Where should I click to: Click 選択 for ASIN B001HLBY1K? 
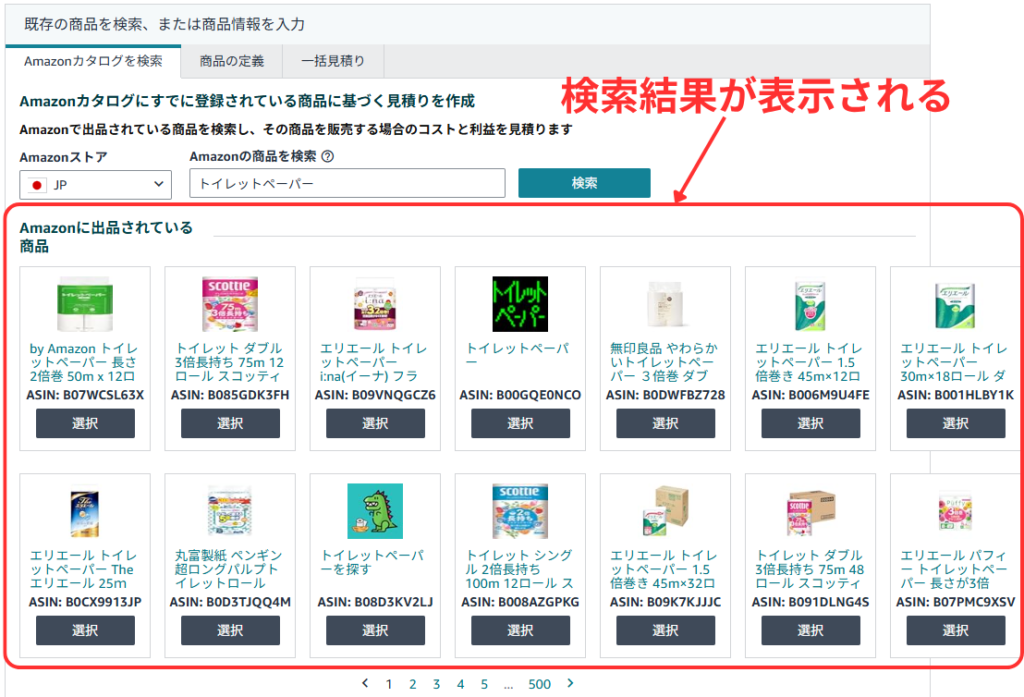[955, 423]
